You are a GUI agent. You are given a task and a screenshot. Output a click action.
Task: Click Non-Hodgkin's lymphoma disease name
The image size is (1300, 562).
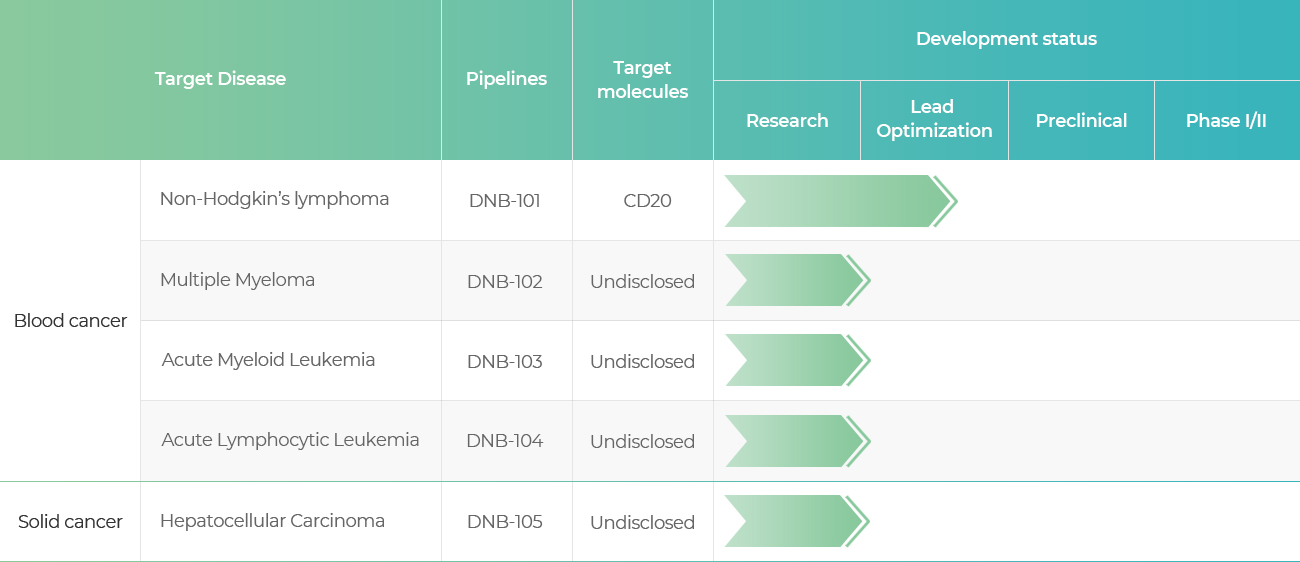(x=274, y=199)
